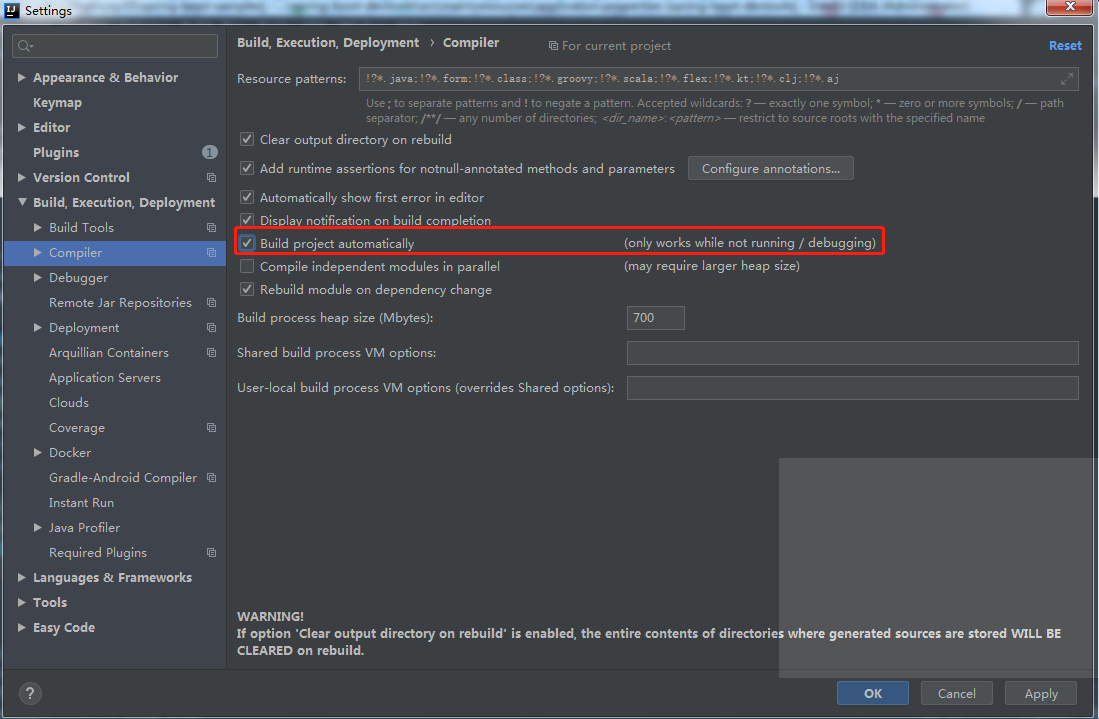The height and width of the screenshot is (719, 1099).
Task: Click the search magnifier in settings search box
Action: coord(23,45)
